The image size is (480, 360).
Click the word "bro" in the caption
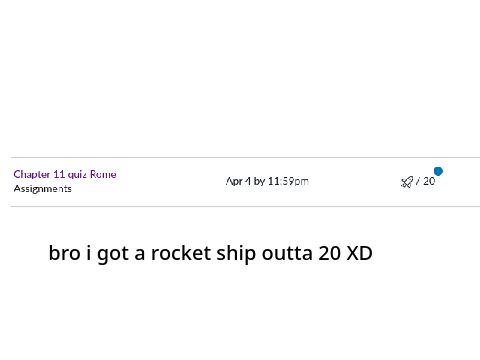[65, 253]
